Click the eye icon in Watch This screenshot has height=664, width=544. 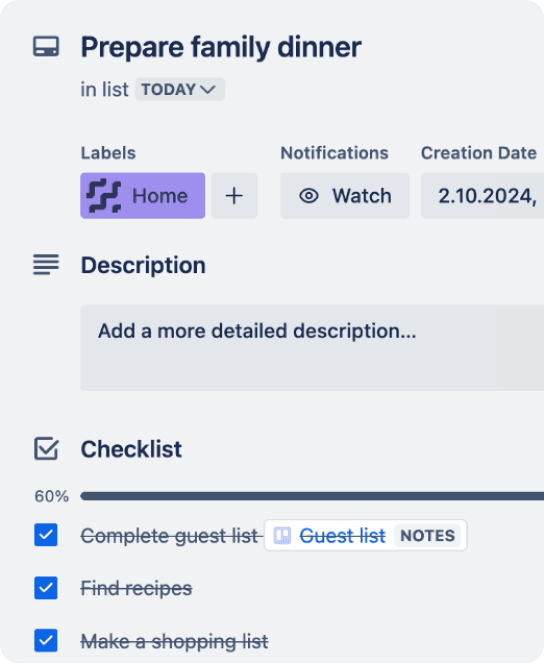coord(309,196)
